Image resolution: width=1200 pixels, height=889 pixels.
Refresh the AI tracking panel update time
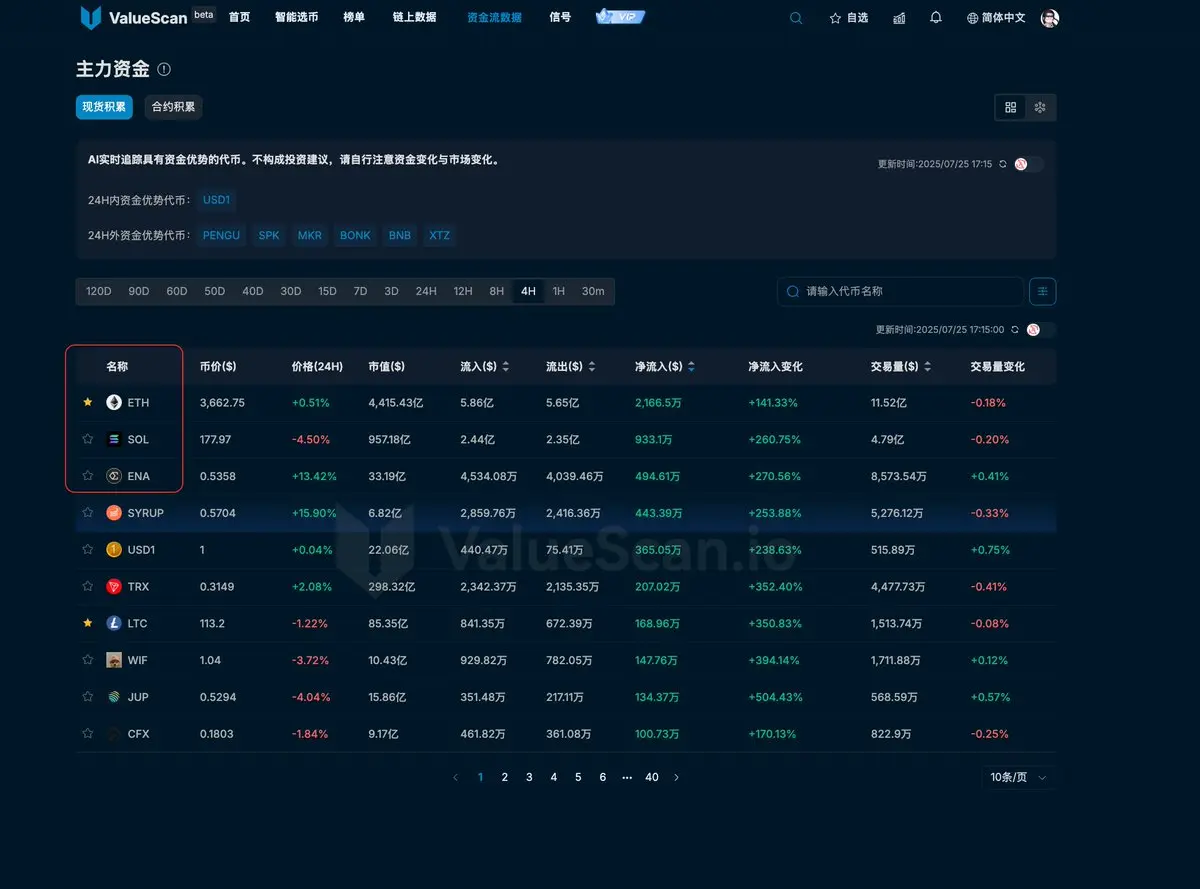tap(1003, 164)
